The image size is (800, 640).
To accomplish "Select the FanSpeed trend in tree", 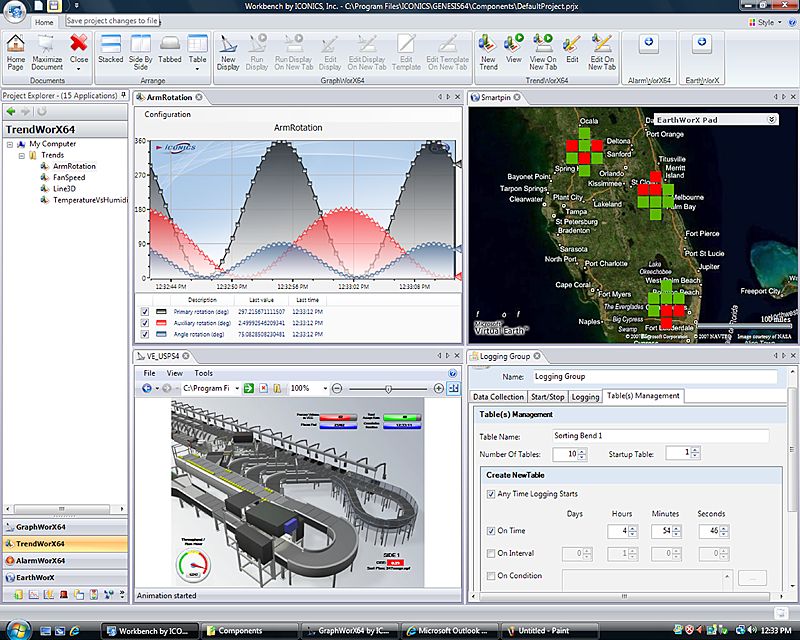I will (x=69, y=178).
